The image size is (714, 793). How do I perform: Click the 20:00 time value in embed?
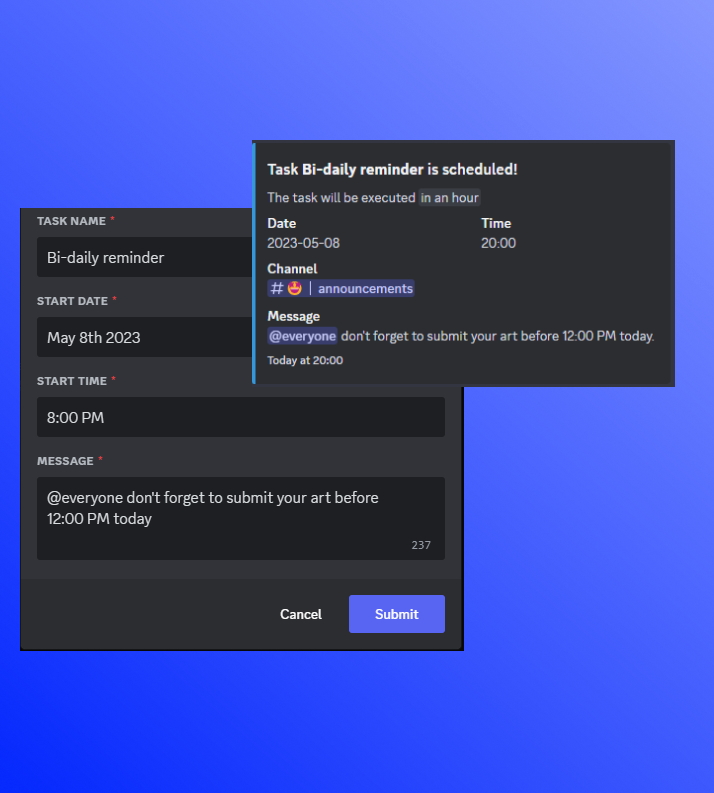pyautogui.click(x=498, y=243)
